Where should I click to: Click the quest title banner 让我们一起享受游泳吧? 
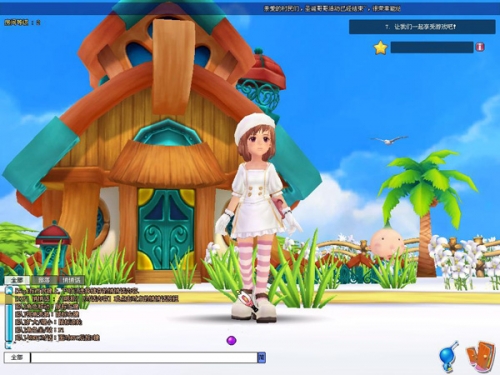pyautogui.click(x=422, y=27)
